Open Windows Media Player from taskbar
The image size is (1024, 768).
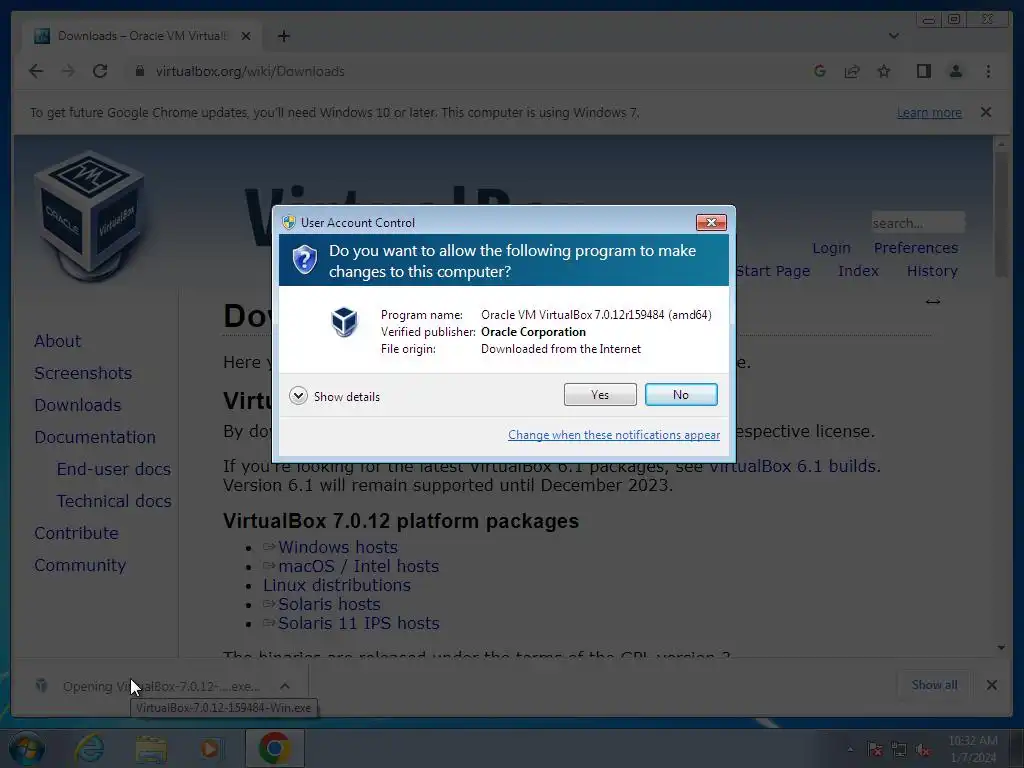(x=210, y=748)
